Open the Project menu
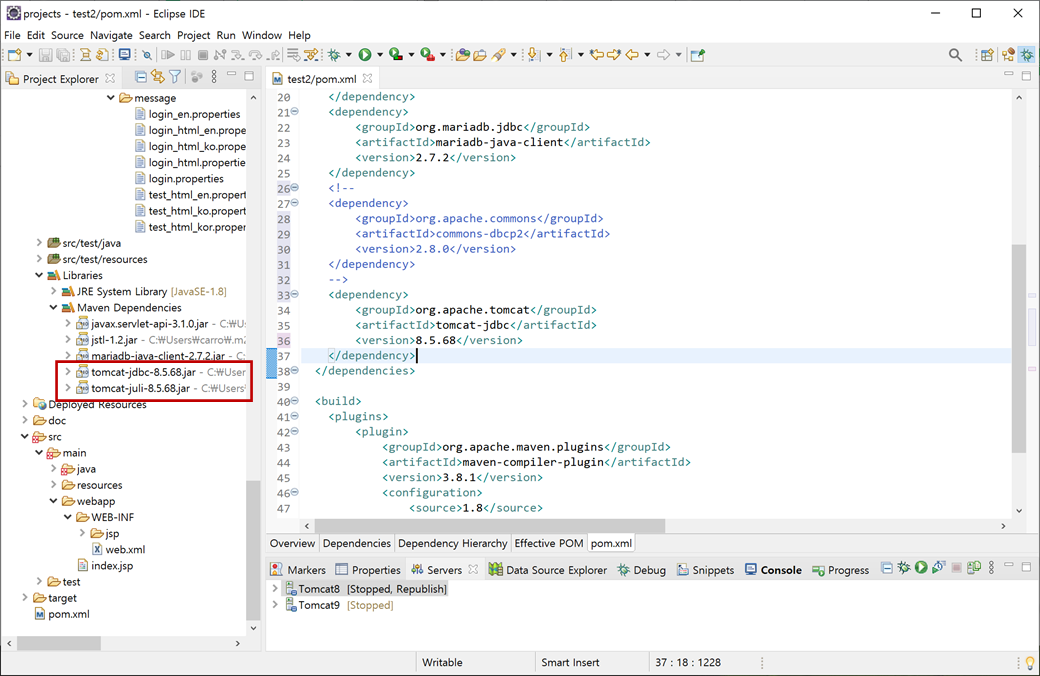1040x676 pixels. 193,35
